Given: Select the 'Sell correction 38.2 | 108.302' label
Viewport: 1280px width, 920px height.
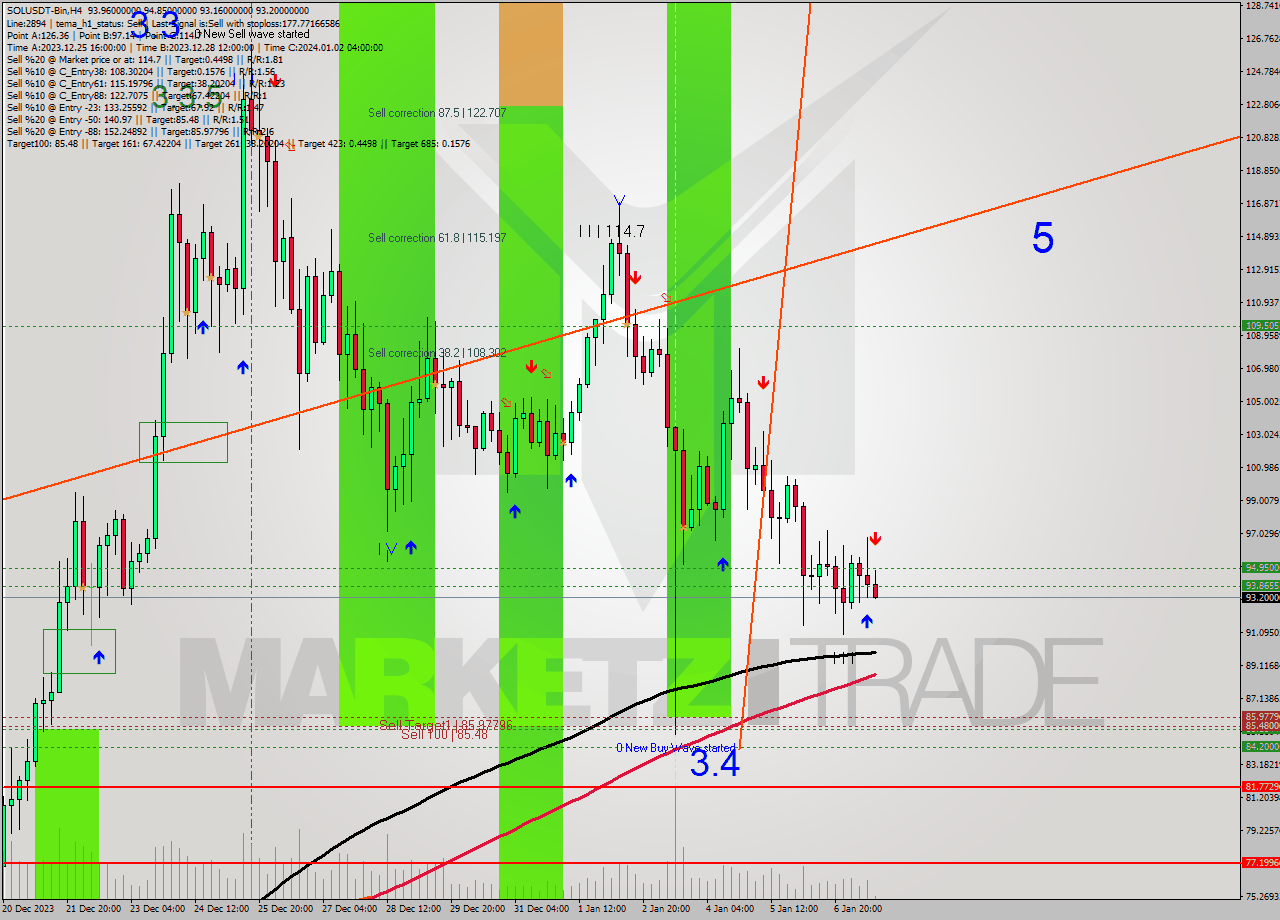Looking at the screenshot, I should (x=437, y=353).
